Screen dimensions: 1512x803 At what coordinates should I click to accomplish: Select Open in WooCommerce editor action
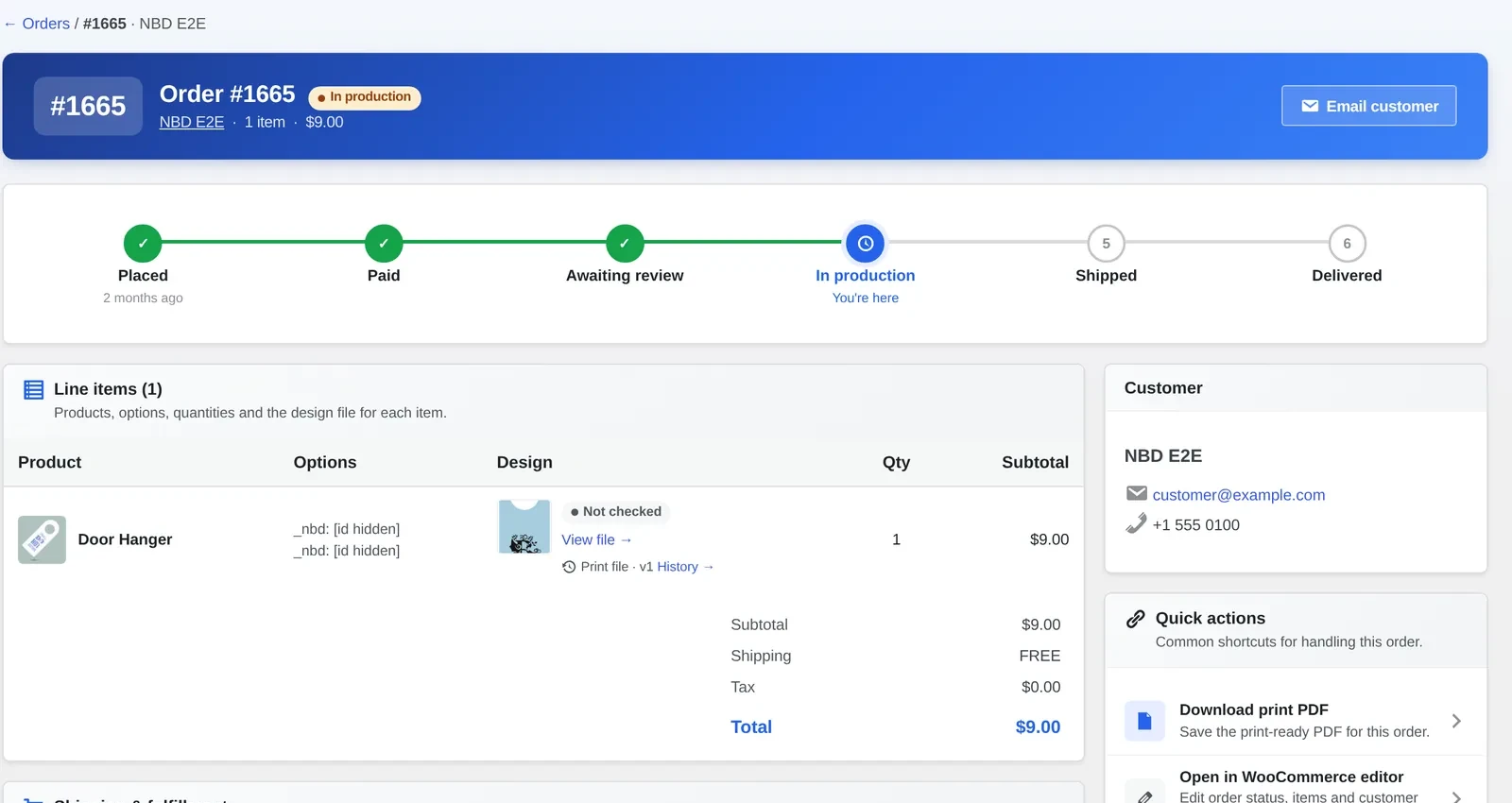(x=1296, y=782)
